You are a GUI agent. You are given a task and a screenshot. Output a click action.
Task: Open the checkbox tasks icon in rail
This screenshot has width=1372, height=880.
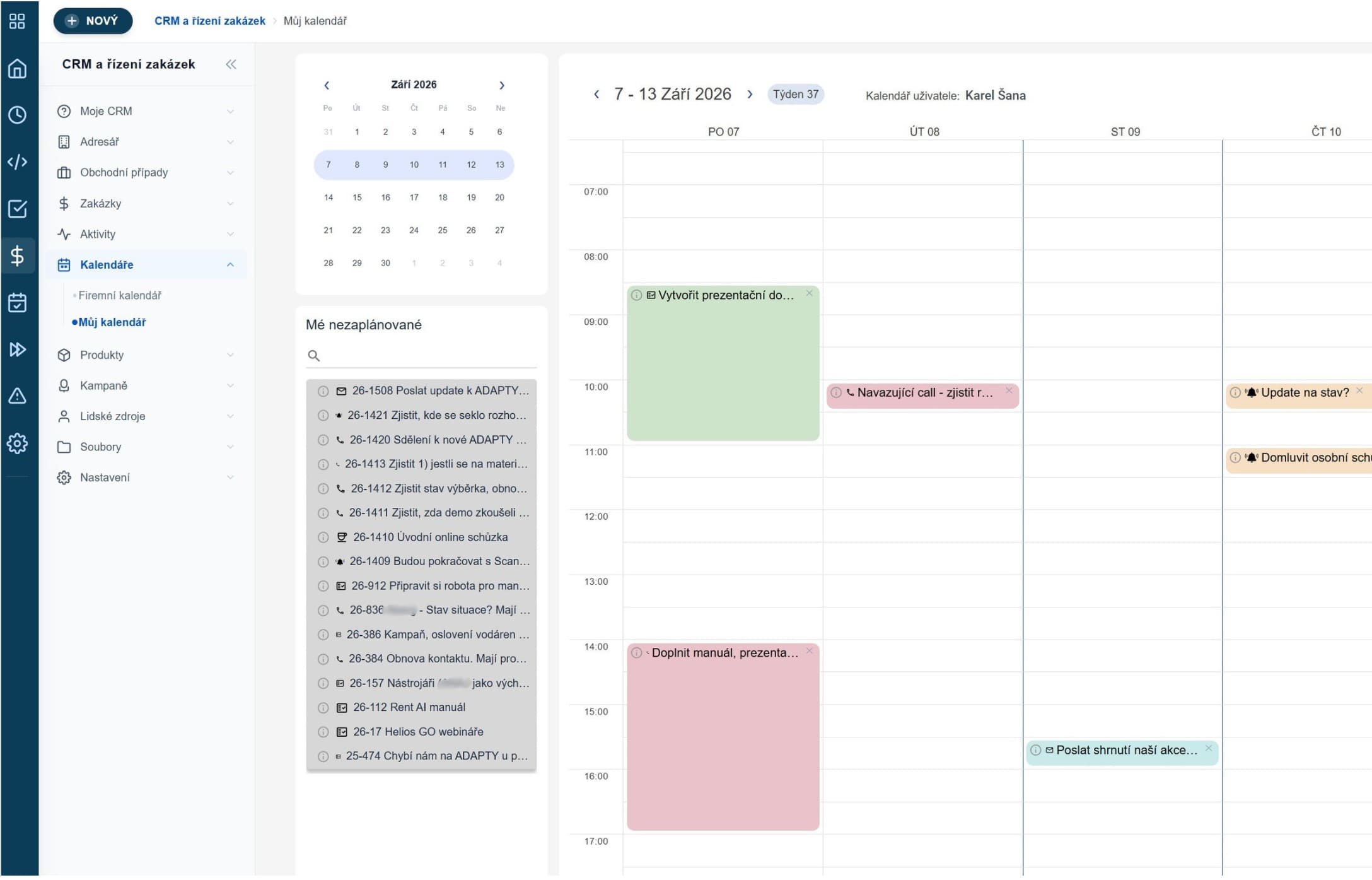17,209
